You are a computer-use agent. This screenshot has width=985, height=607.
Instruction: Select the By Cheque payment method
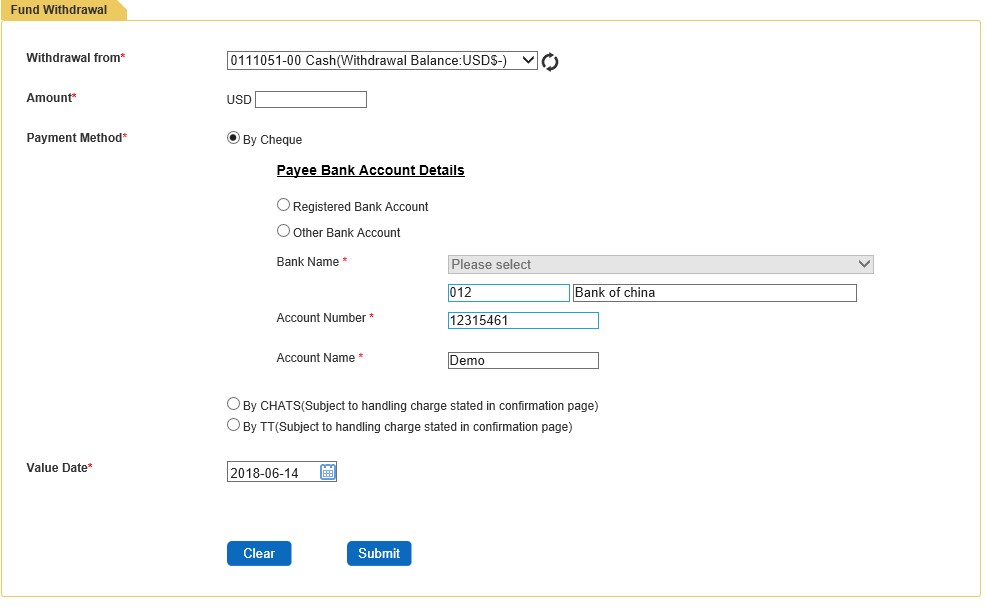pos(233,138)
